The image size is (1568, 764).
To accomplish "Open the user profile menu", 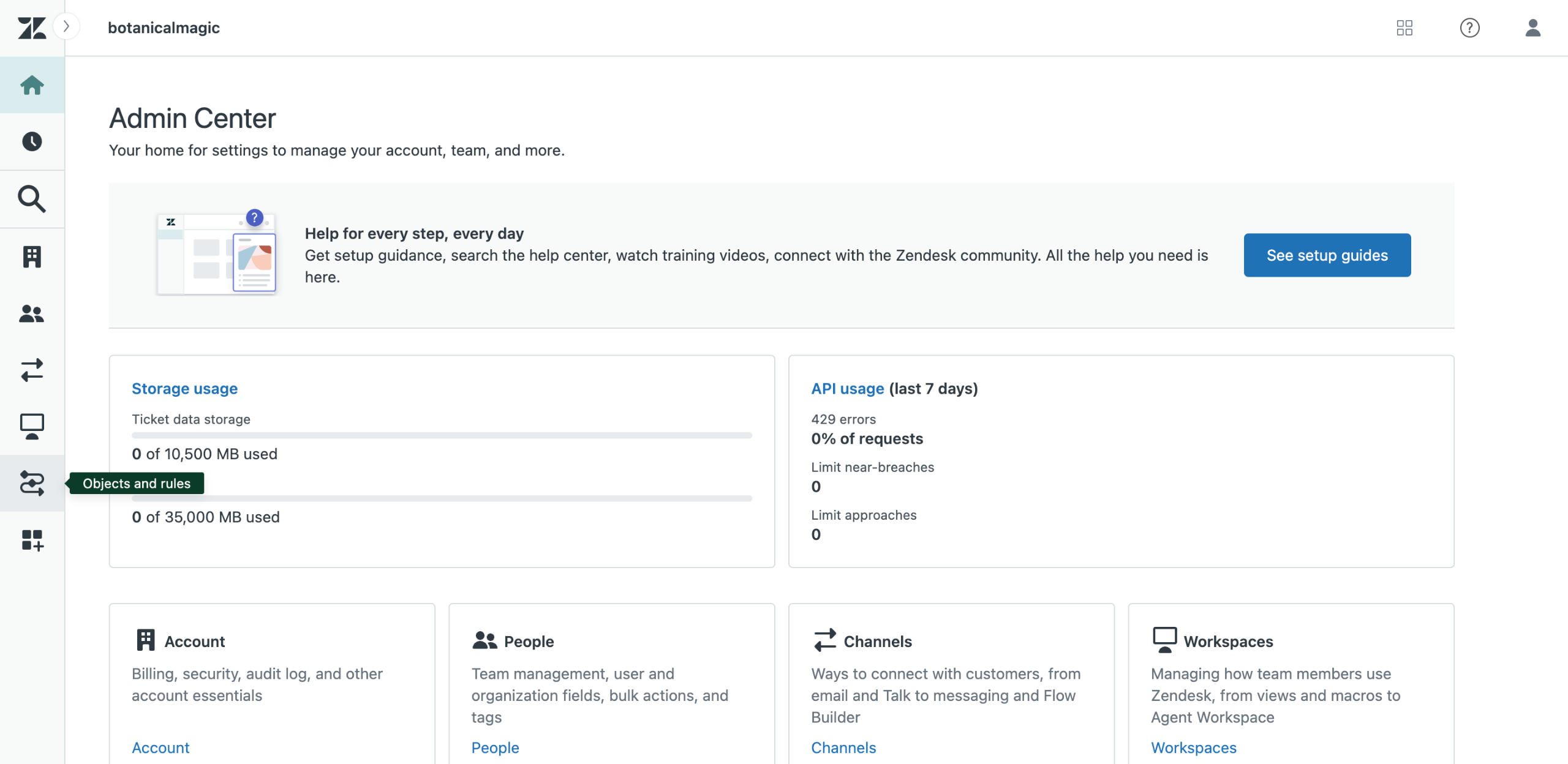I will click(x=1532, y=28).
